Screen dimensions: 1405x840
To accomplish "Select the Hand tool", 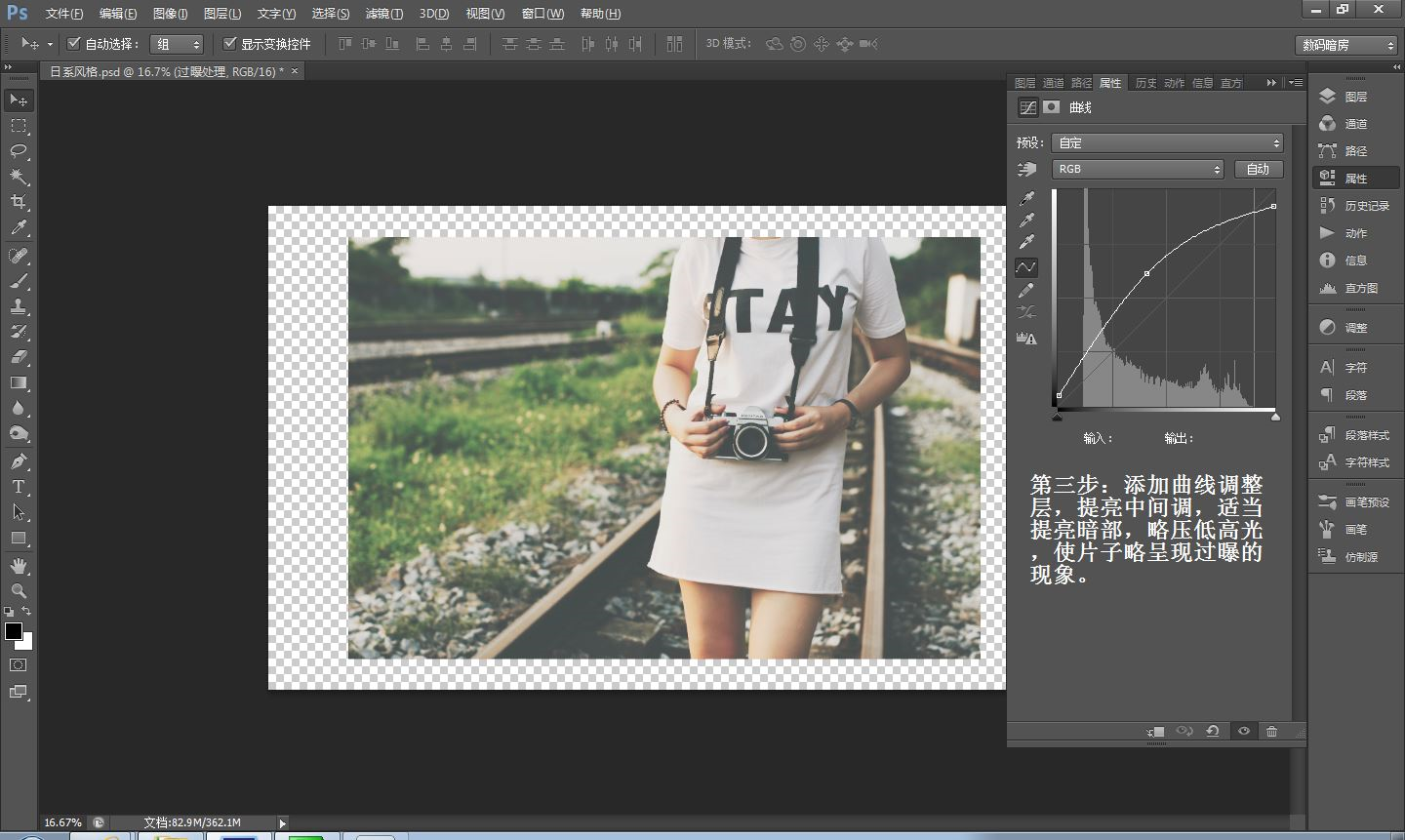I will click(19, 566).
